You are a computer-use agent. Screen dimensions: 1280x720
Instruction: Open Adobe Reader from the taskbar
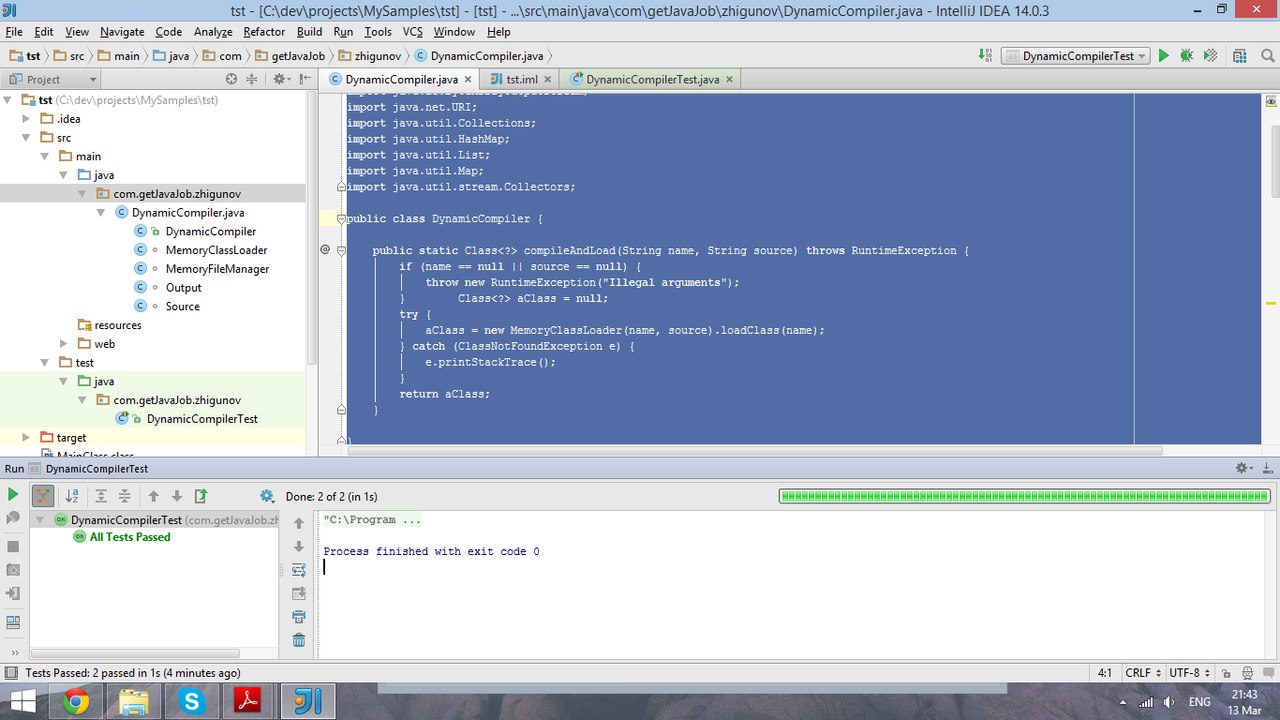click(x=248, y=701)
